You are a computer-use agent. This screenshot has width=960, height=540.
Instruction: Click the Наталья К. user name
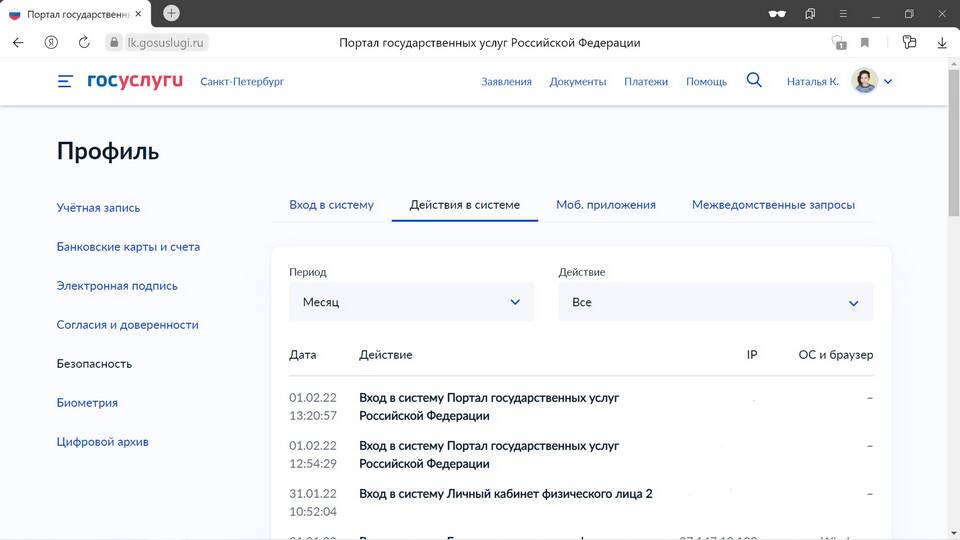812,81
